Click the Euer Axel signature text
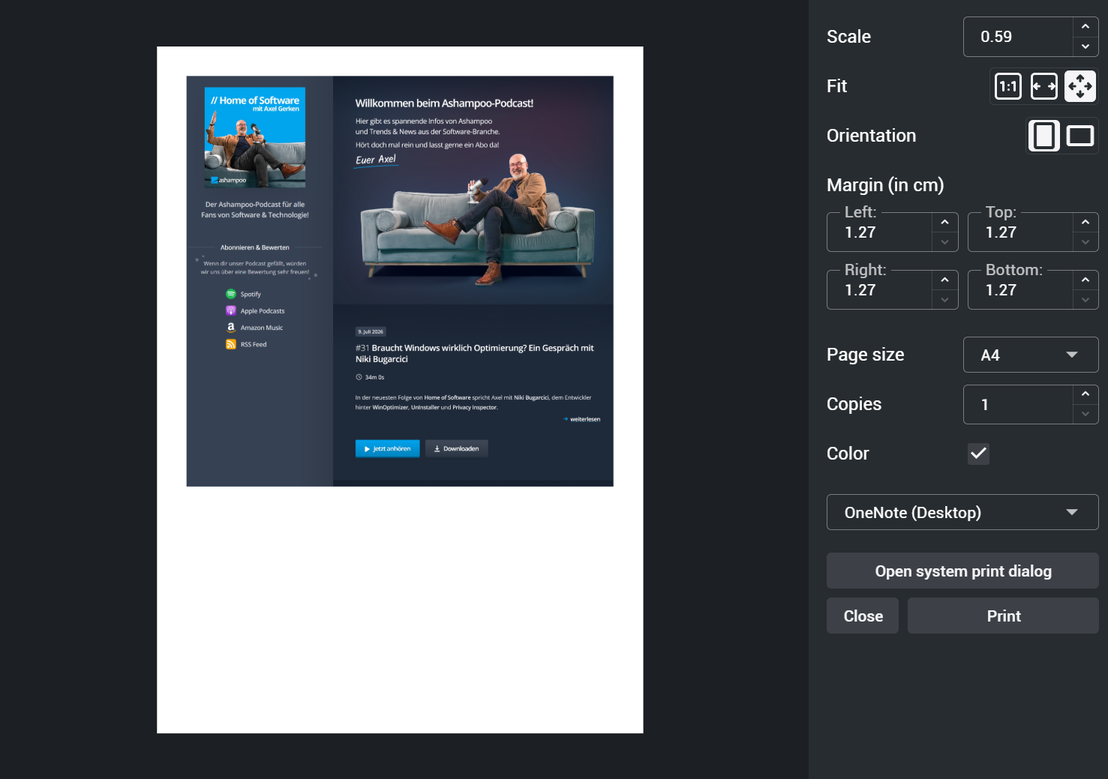Image resolution: width=1108 pixels, height=779 pixels. [376, 160]
